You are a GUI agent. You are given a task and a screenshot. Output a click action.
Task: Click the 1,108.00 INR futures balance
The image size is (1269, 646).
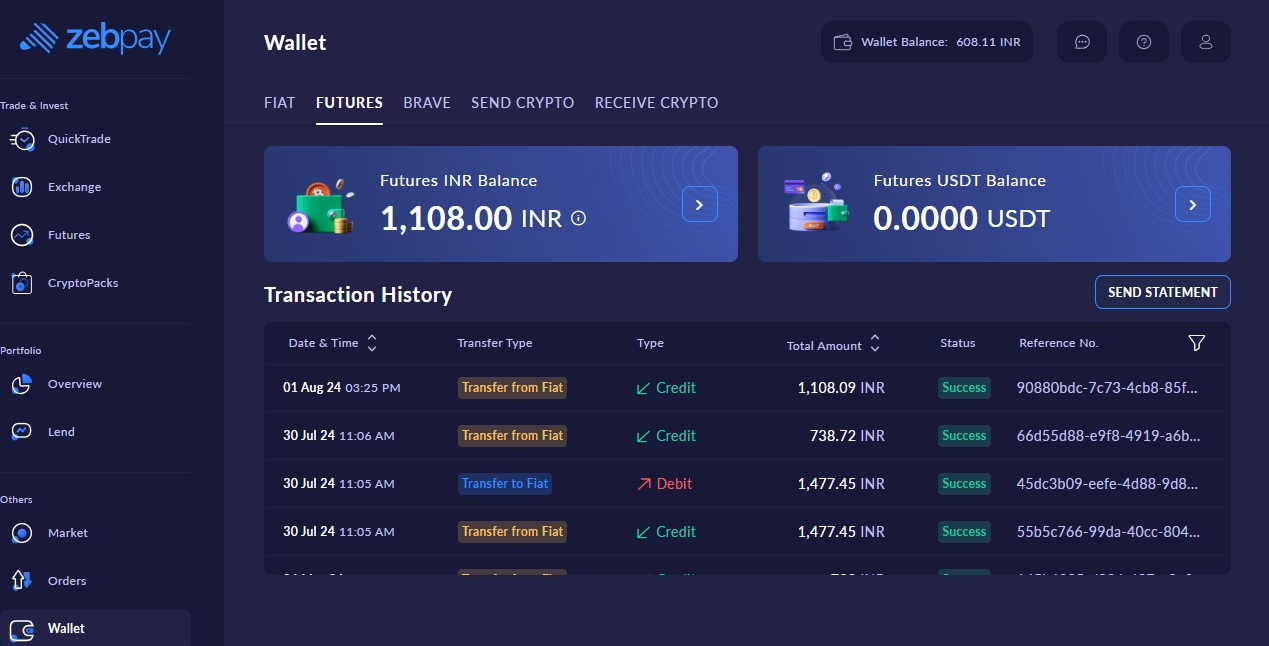click(471, 218)
